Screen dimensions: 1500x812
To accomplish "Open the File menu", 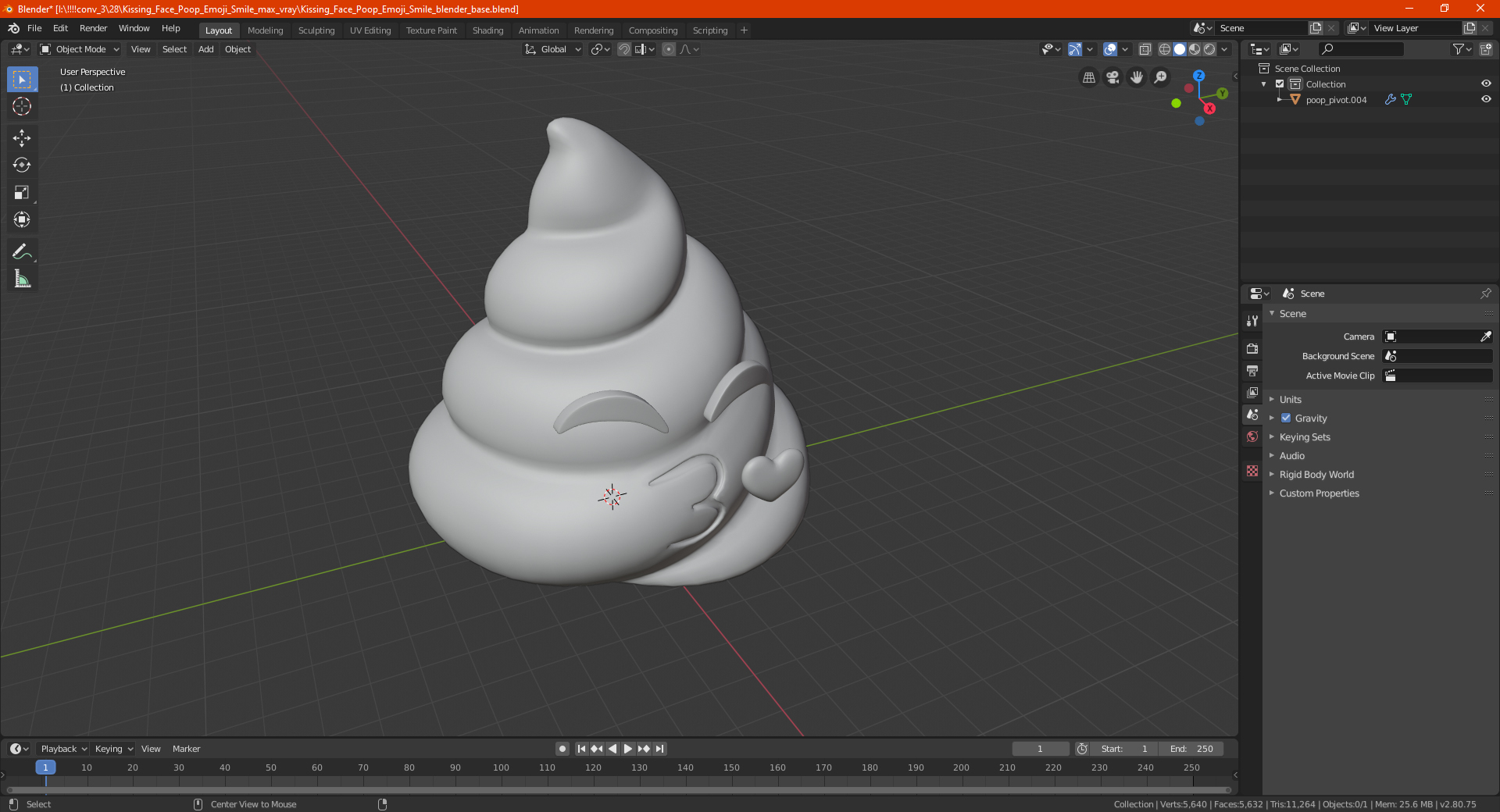I will pos(34,28).
